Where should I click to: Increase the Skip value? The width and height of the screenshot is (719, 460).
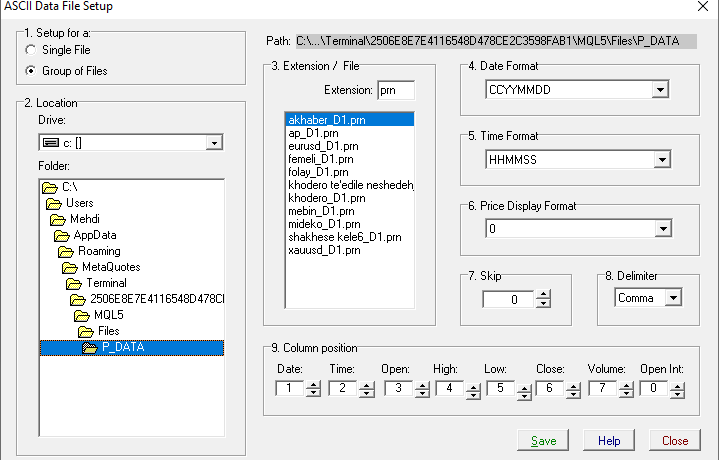tap(543, 295)
